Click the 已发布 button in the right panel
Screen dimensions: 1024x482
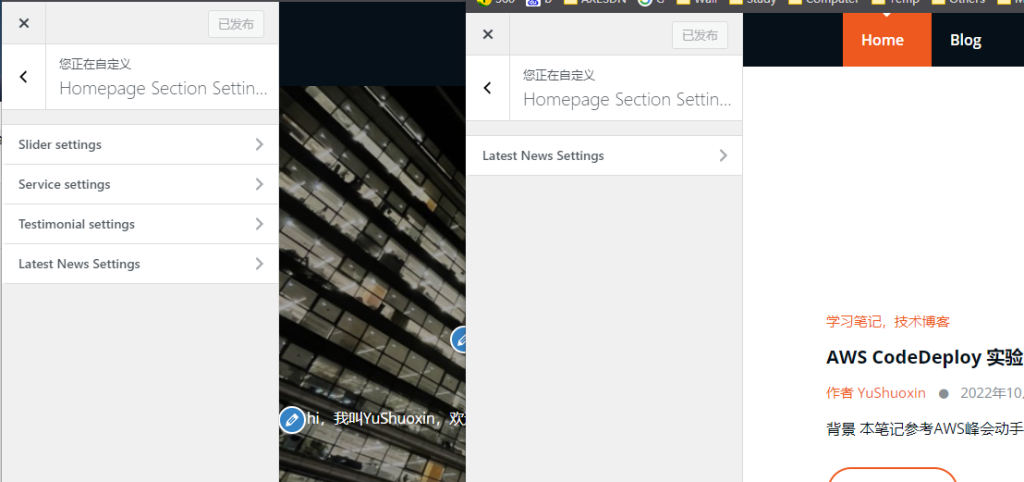[700, 35]
